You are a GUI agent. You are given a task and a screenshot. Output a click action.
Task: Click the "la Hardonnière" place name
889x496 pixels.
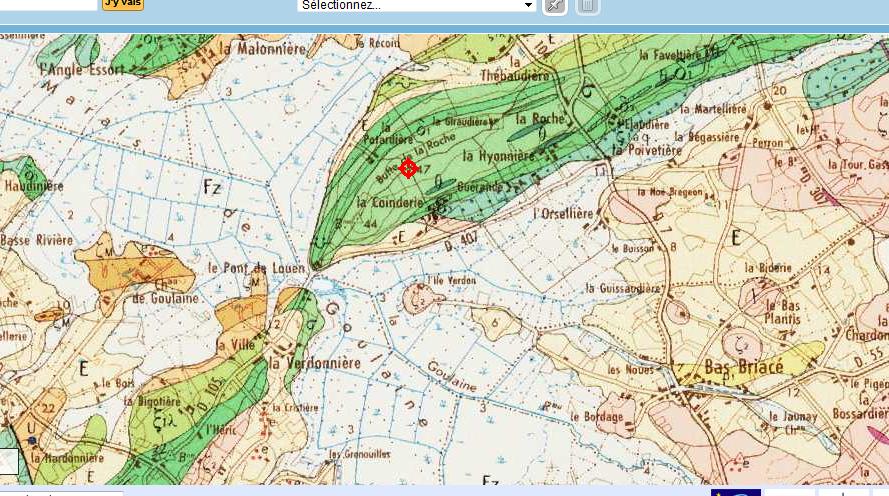[67, 457]
